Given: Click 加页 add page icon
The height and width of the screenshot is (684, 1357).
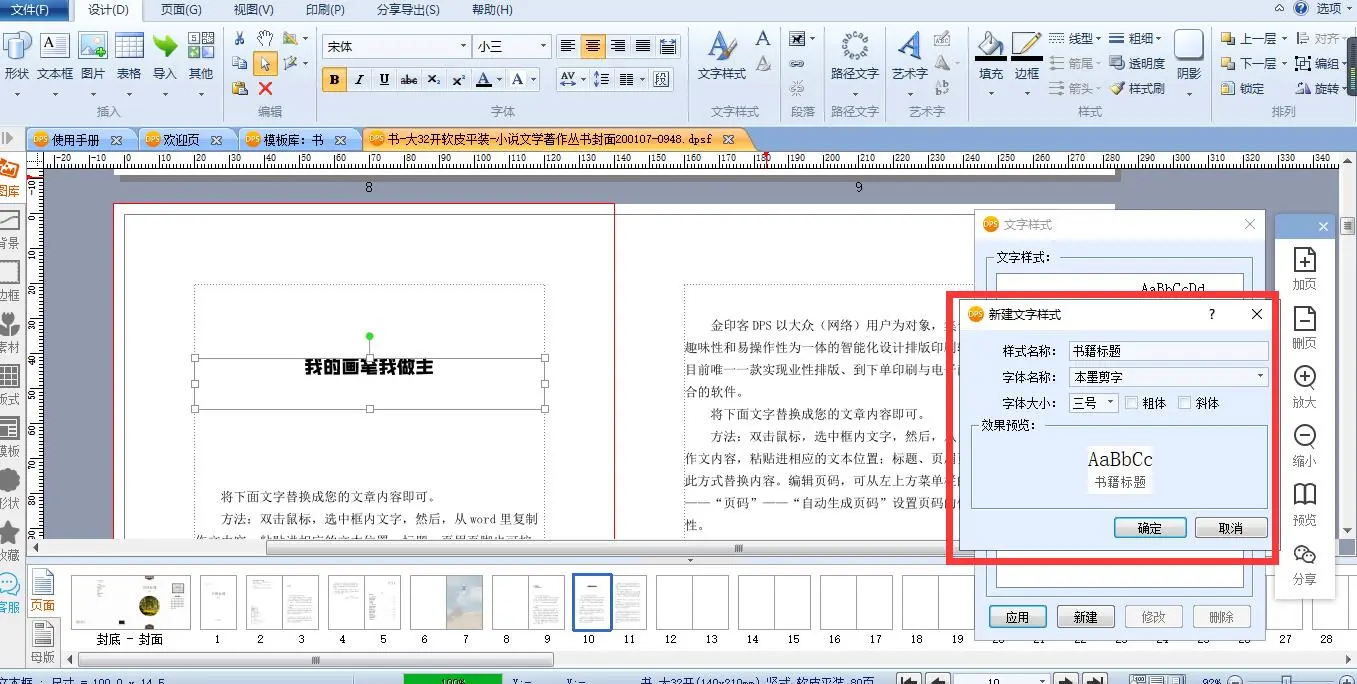Looking at the screenshot, I should tap(1304, 268).
